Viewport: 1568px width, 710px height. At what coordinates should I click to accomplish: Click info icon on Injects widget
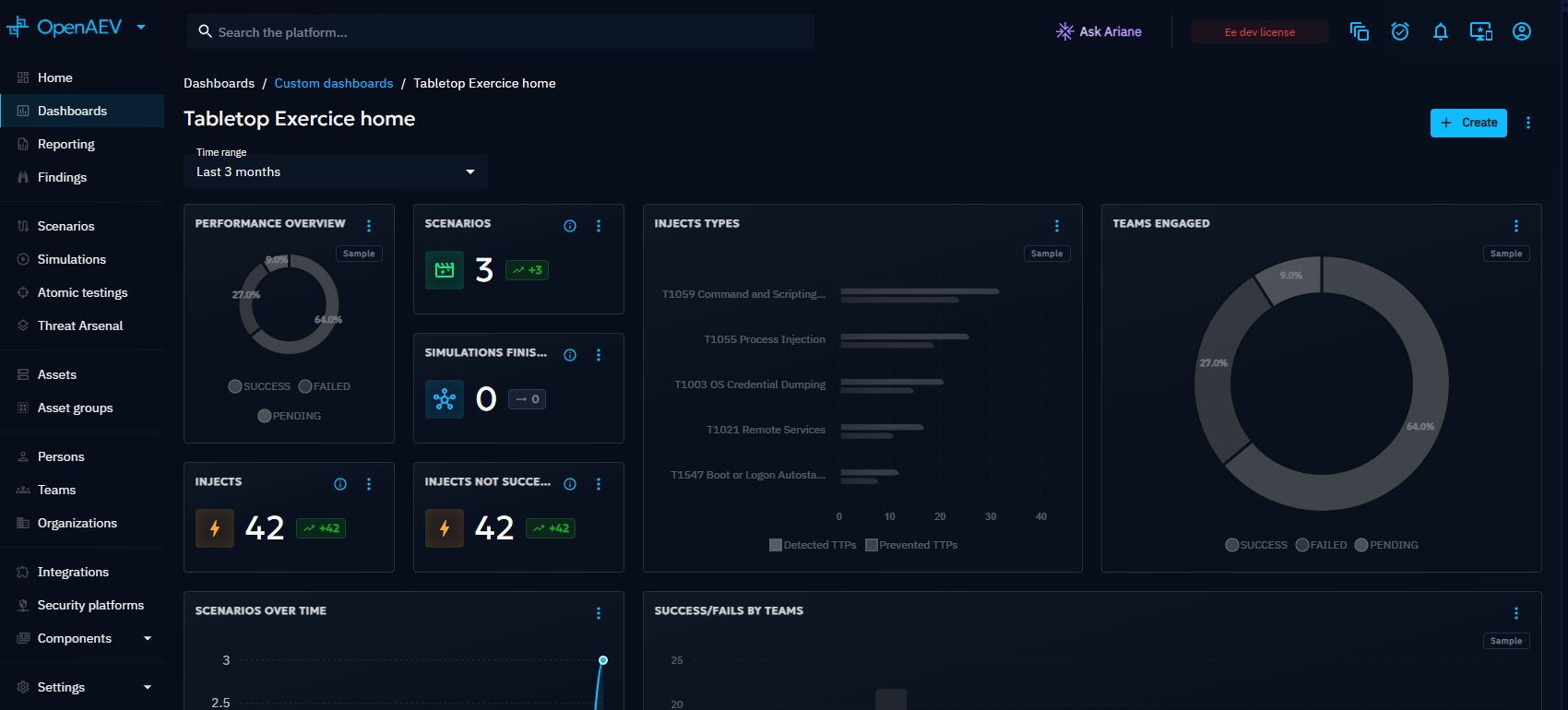point(340,484)
